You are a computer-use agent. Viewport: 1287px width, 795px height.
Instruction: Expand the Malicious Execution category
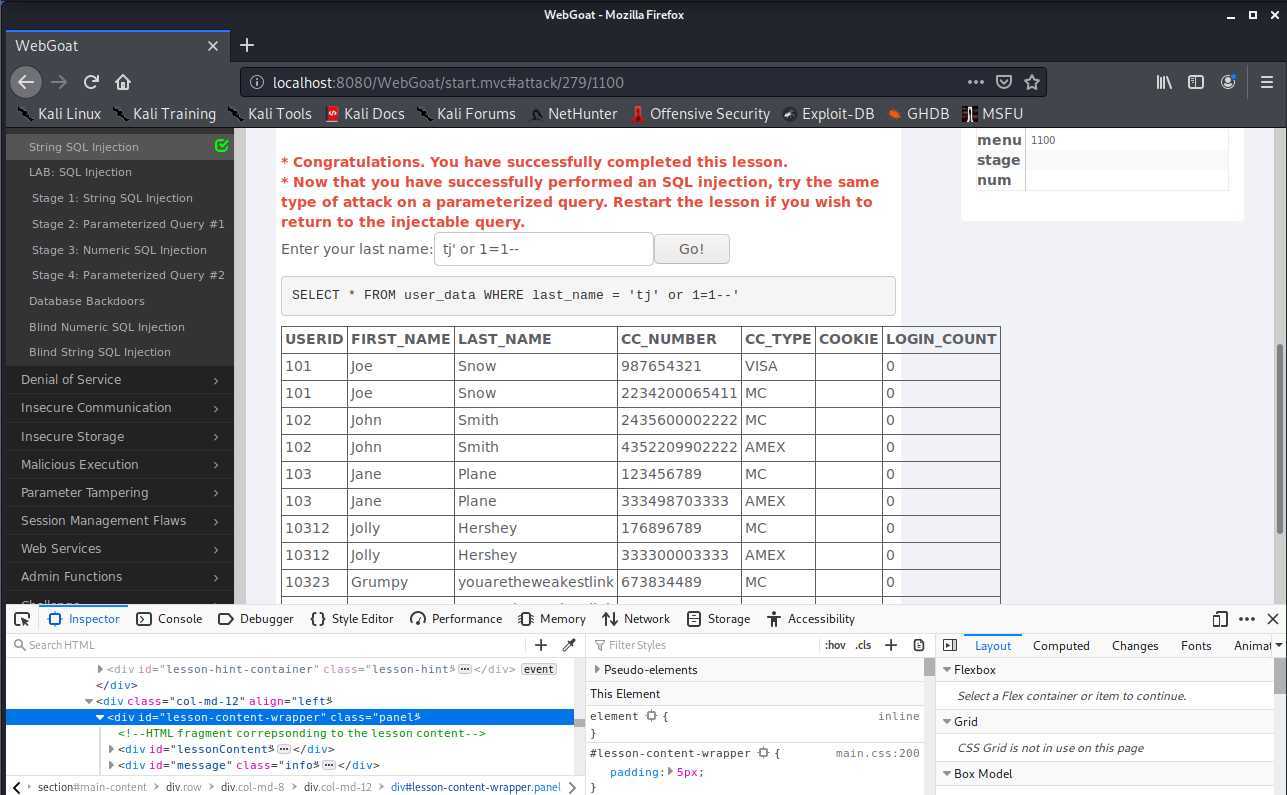pyautogui.click(x=120, y=464)
